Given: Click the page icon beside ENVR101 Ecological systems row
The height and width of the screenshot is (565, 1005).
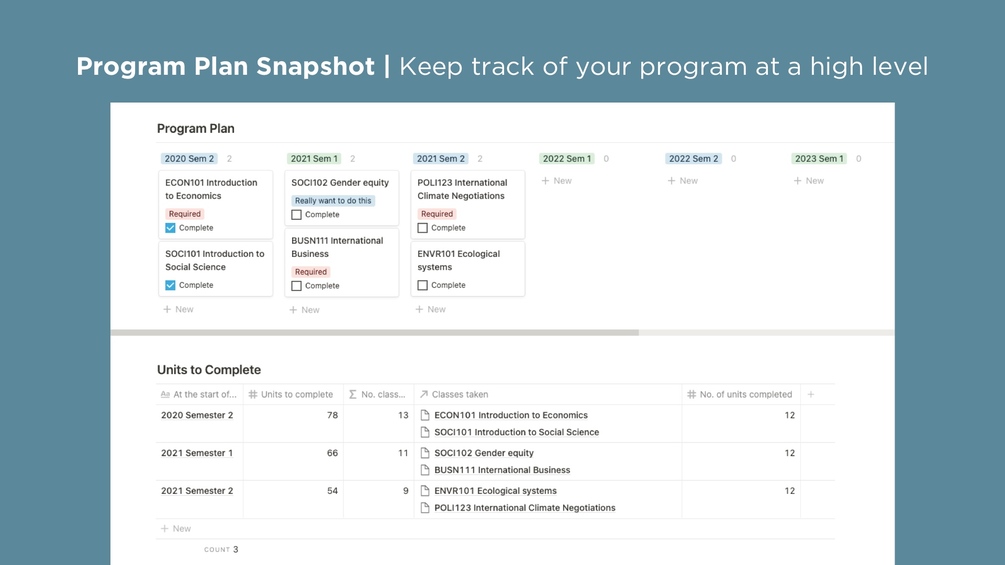Looking at the screenshot, I should tap(425, 491).
